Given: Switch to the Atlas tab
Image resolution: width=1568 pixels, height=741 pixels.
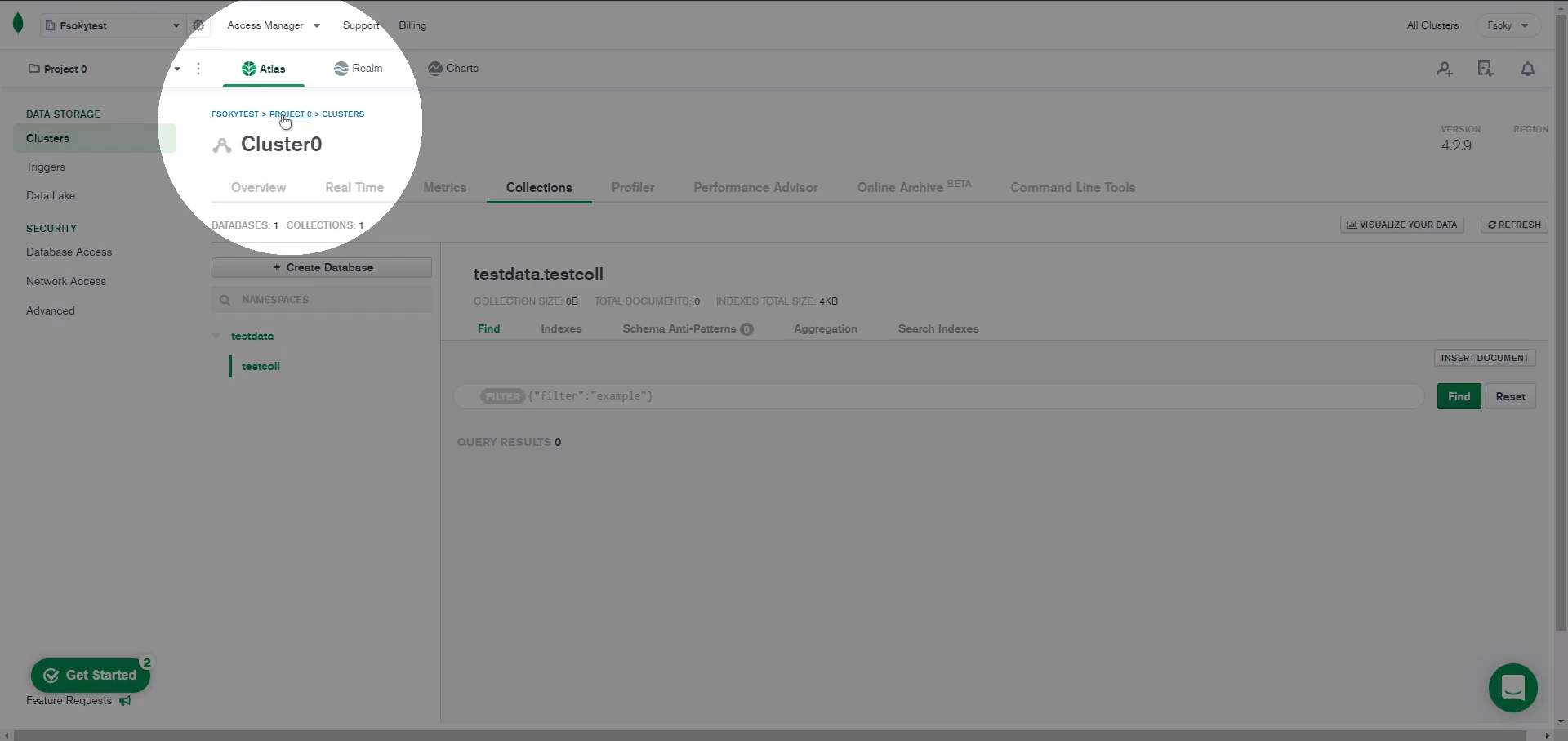Looking at the screenshot, I should [264, 69].
